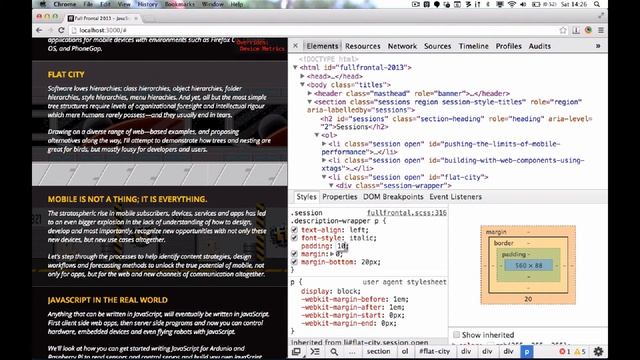Select the DOM Breakpoints sidebar tab
The width and height of the screenshot is (640, 360).
click(x=393, y=197)
